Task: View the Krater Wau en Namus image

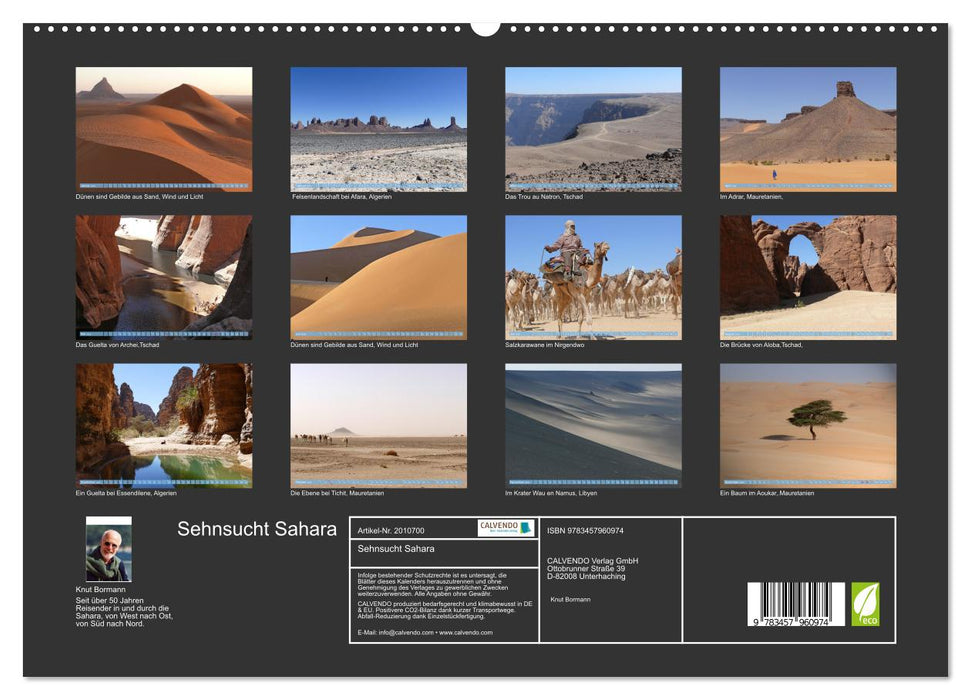Action: click(x=593, y=425)
